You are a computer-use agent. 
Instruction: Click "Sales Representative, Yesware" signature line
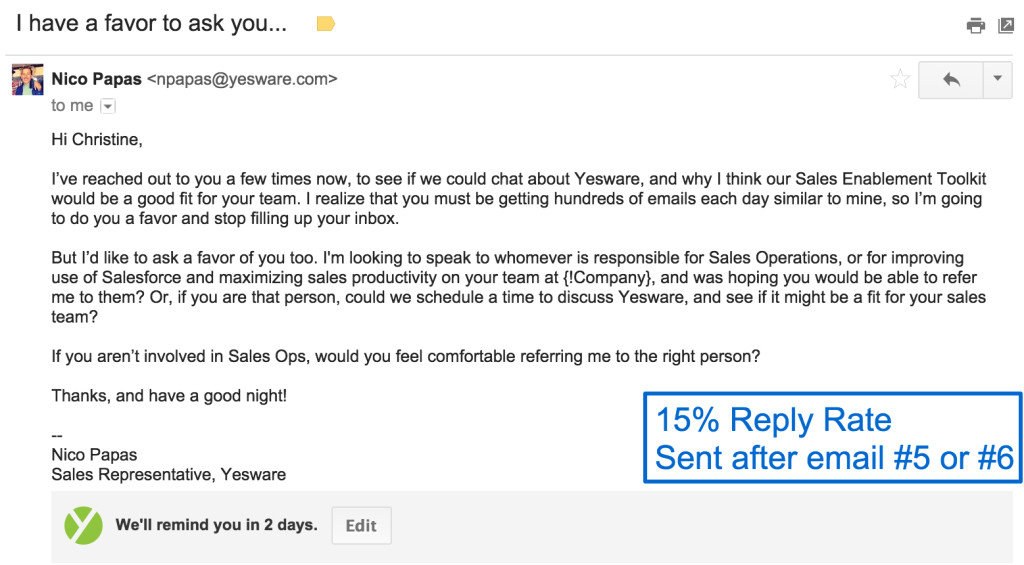pyautogui.click(x=168, y=475)
